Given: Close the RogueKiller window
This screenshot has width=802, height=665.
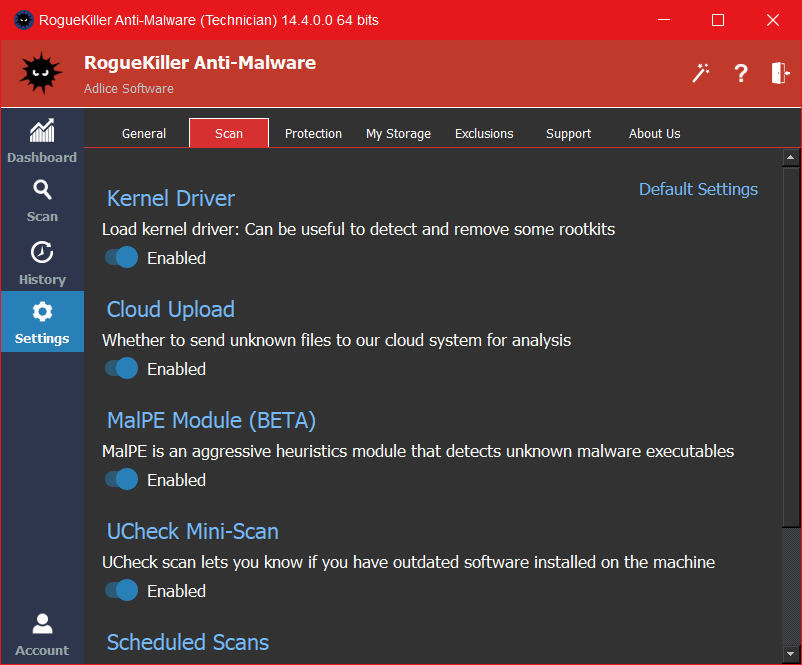Looking at the screenshot, I should 773,20.
